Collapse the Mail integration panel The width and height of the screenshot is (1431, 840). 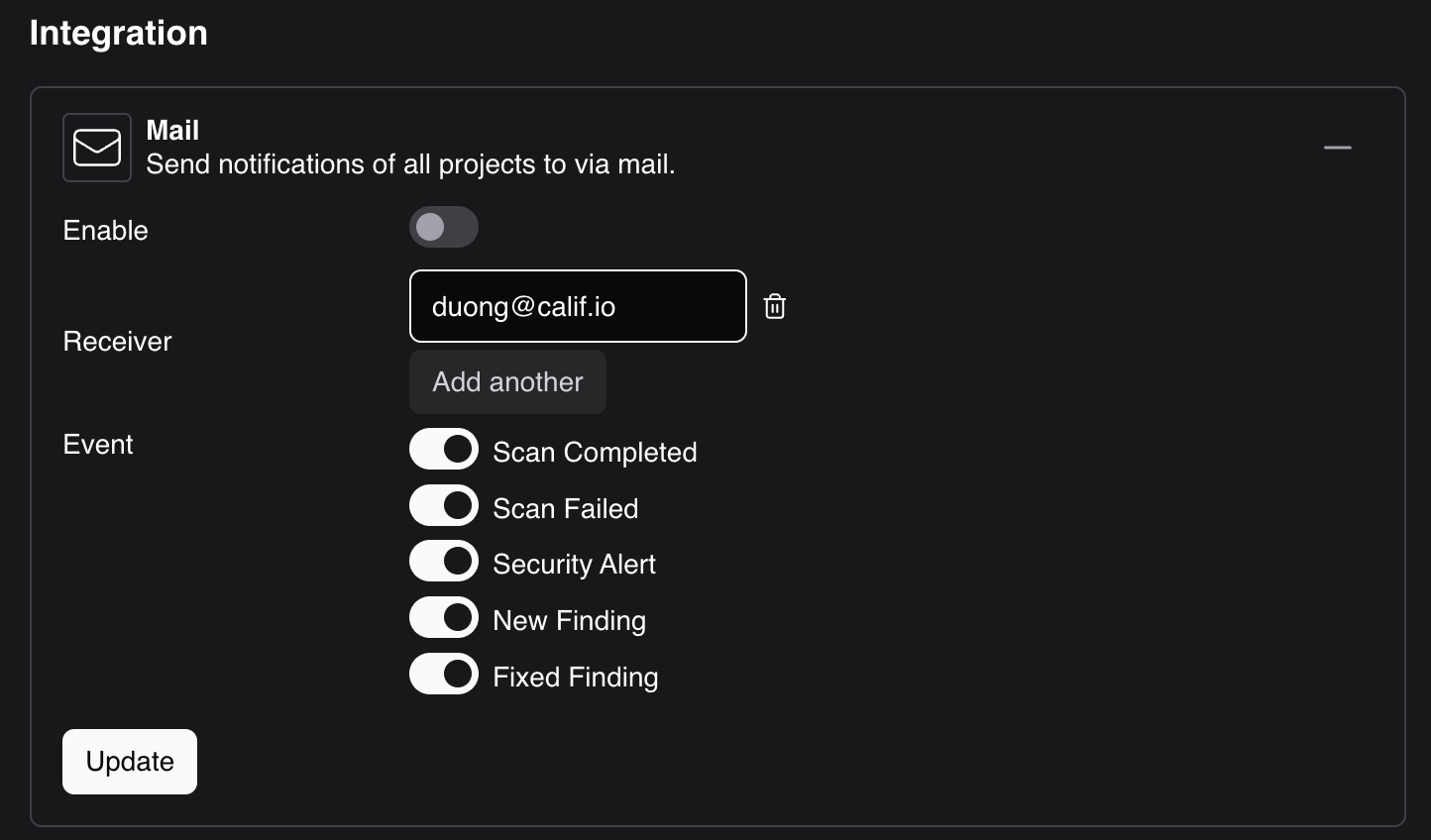pos(1337,148)
